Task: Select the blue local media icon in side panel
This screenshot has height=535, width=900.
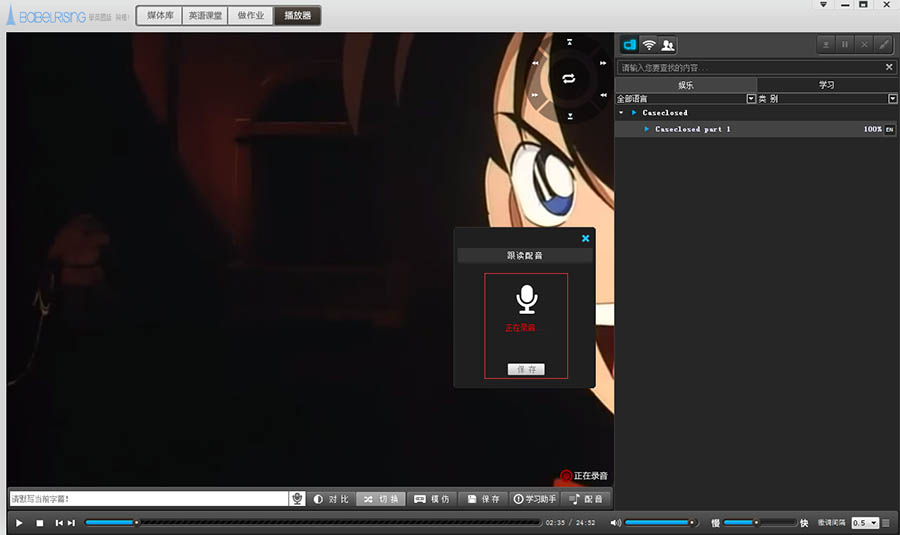Action: [630, 45]
